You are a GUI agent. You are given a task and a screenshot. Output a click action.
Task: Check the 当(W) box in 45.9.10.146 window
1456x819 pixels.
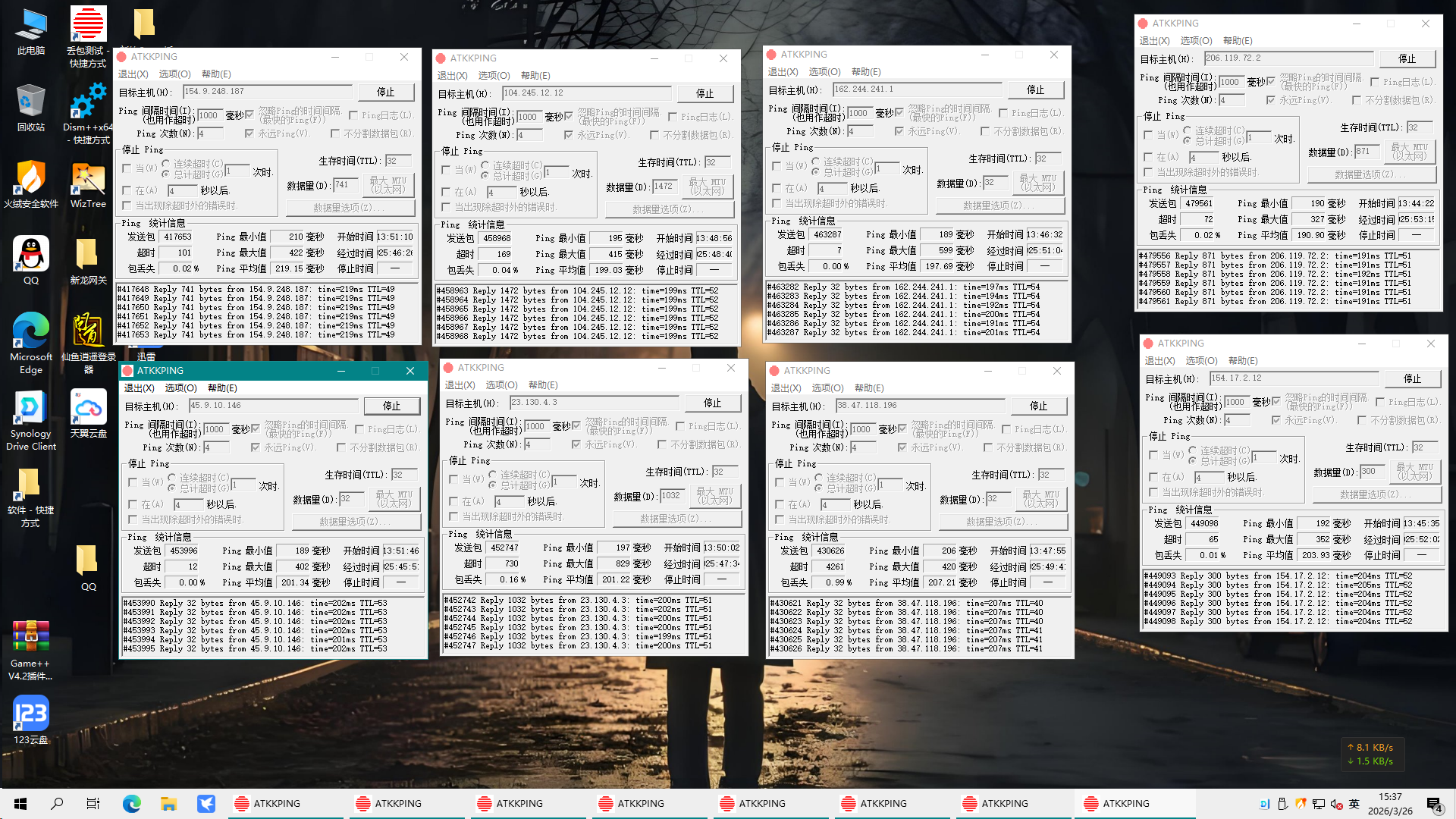(x=133, y=482)
